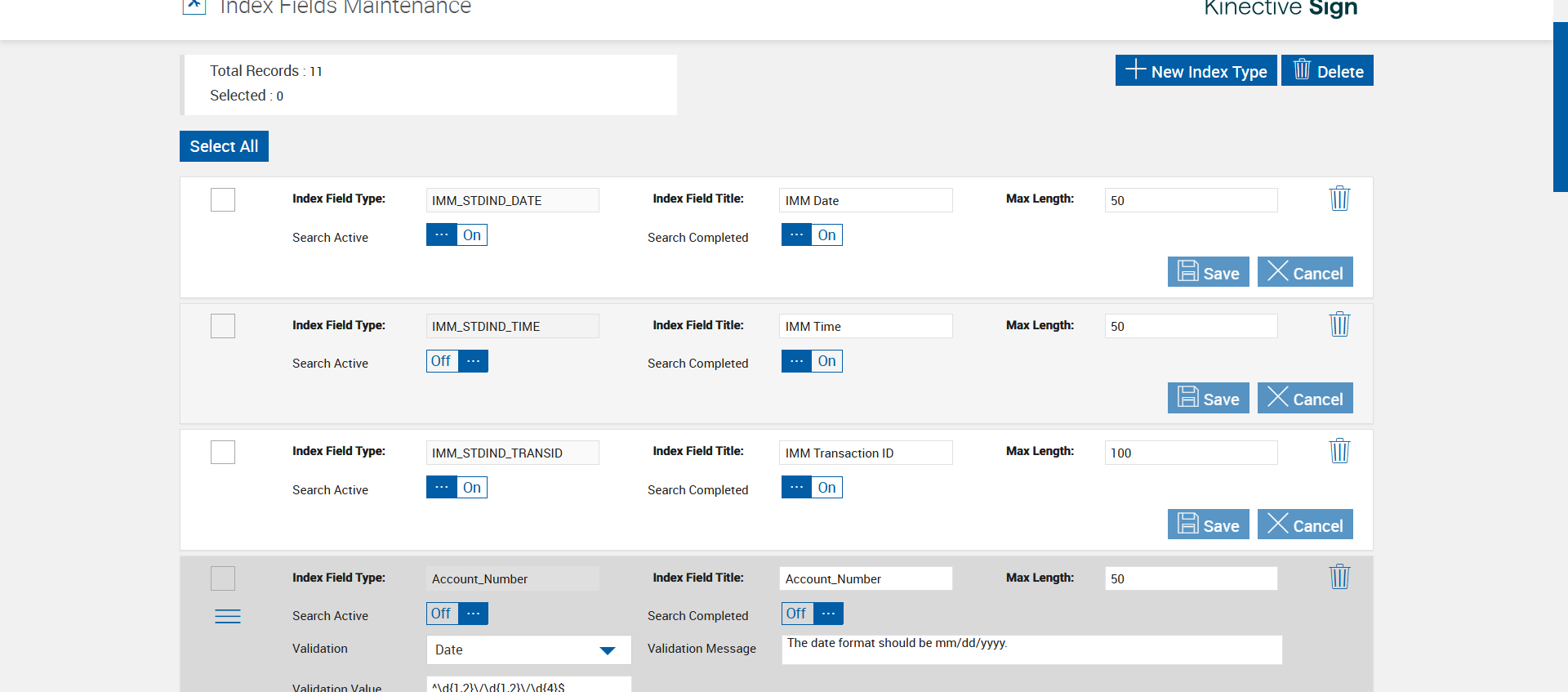Click the Delete button at top

pyautogui.click(x=1327, y=71)
